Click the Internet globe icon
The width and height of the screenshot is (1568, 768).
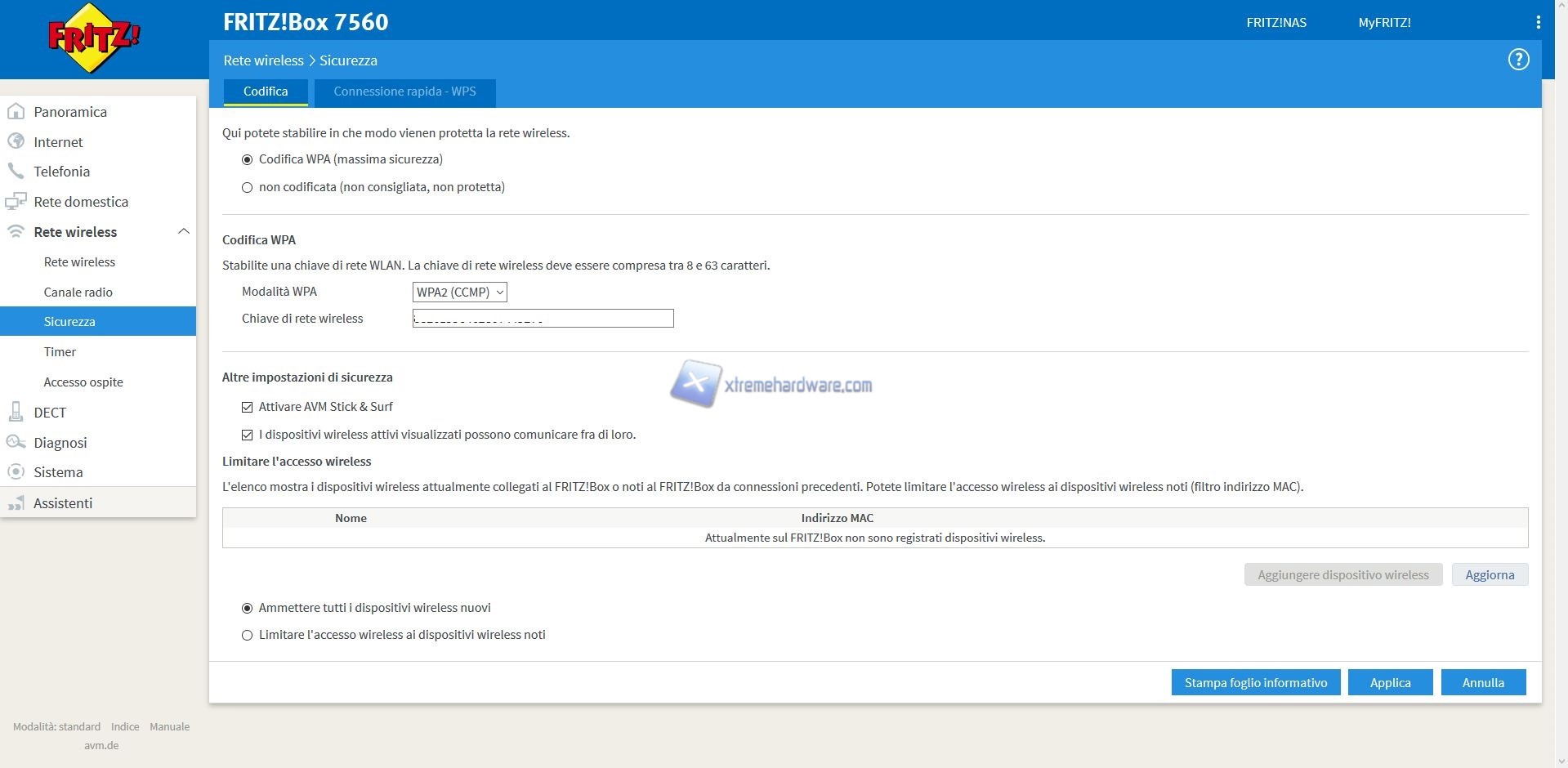tap(16, 141)
